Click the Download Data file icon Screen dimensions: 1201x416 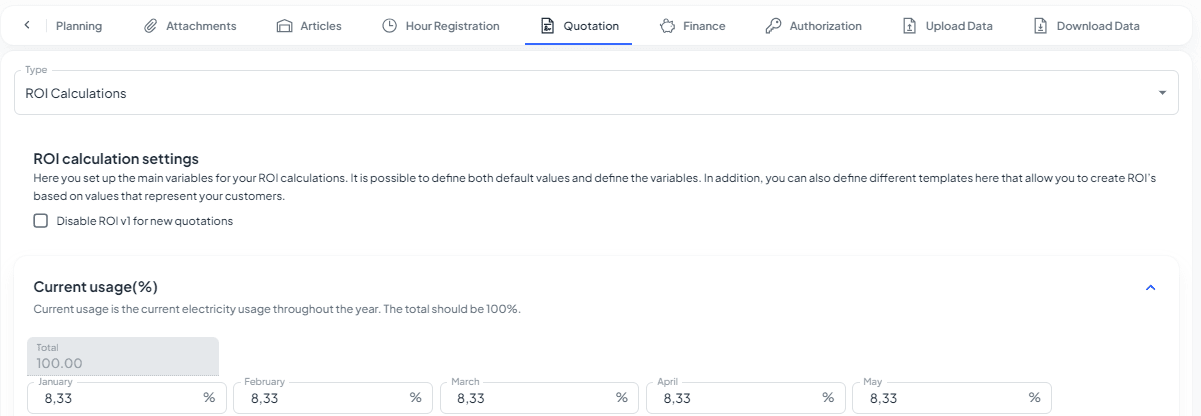coord(1040,26)
